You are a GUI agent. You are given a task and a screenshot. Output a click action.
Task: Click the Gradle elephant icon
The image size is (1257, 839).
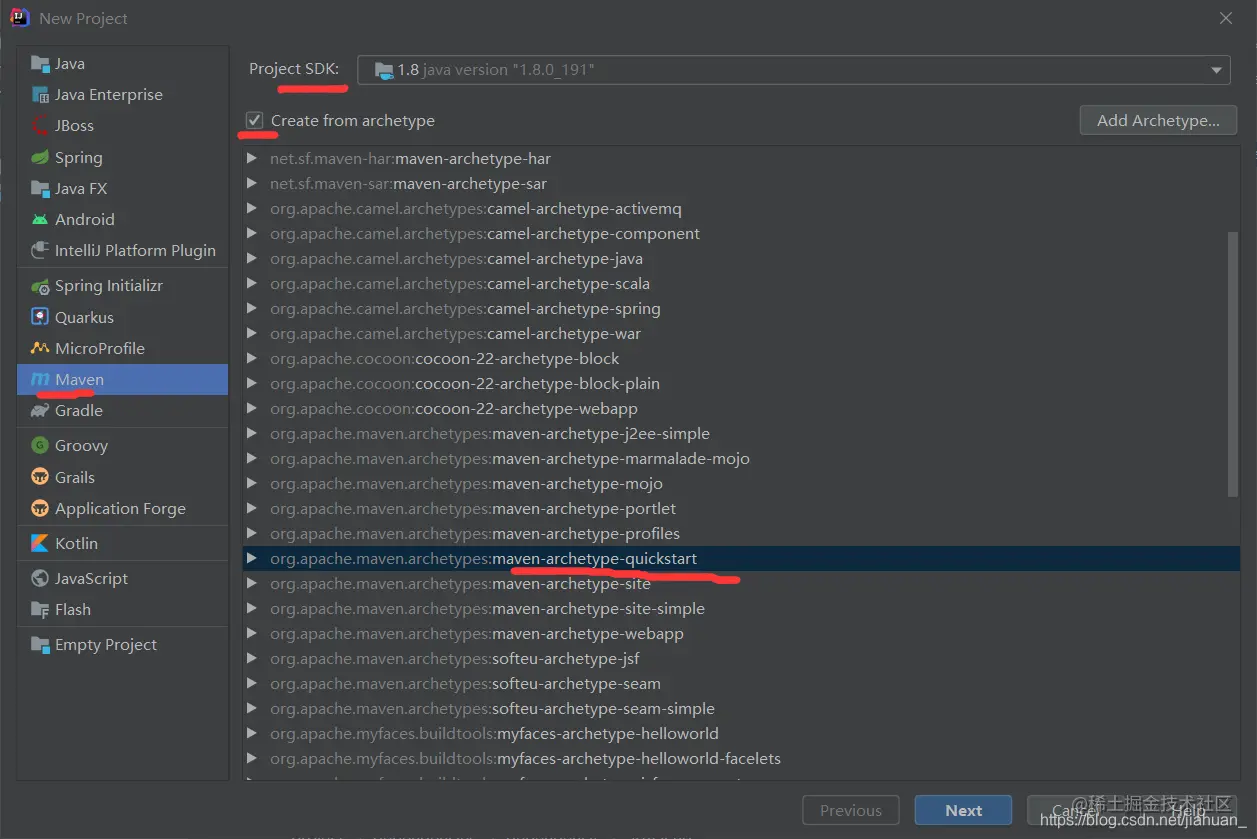click(40, 410)
